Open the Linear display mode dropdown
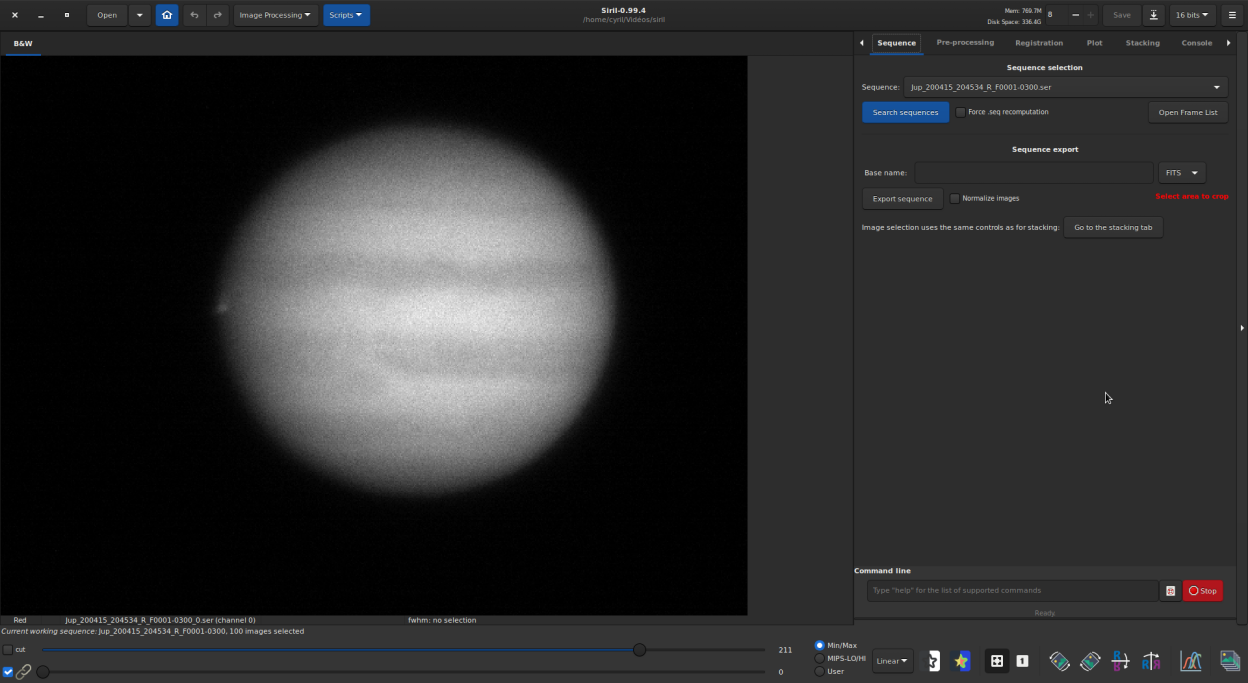Screen dimensions: 1248x683 click(x=892, y=661)
